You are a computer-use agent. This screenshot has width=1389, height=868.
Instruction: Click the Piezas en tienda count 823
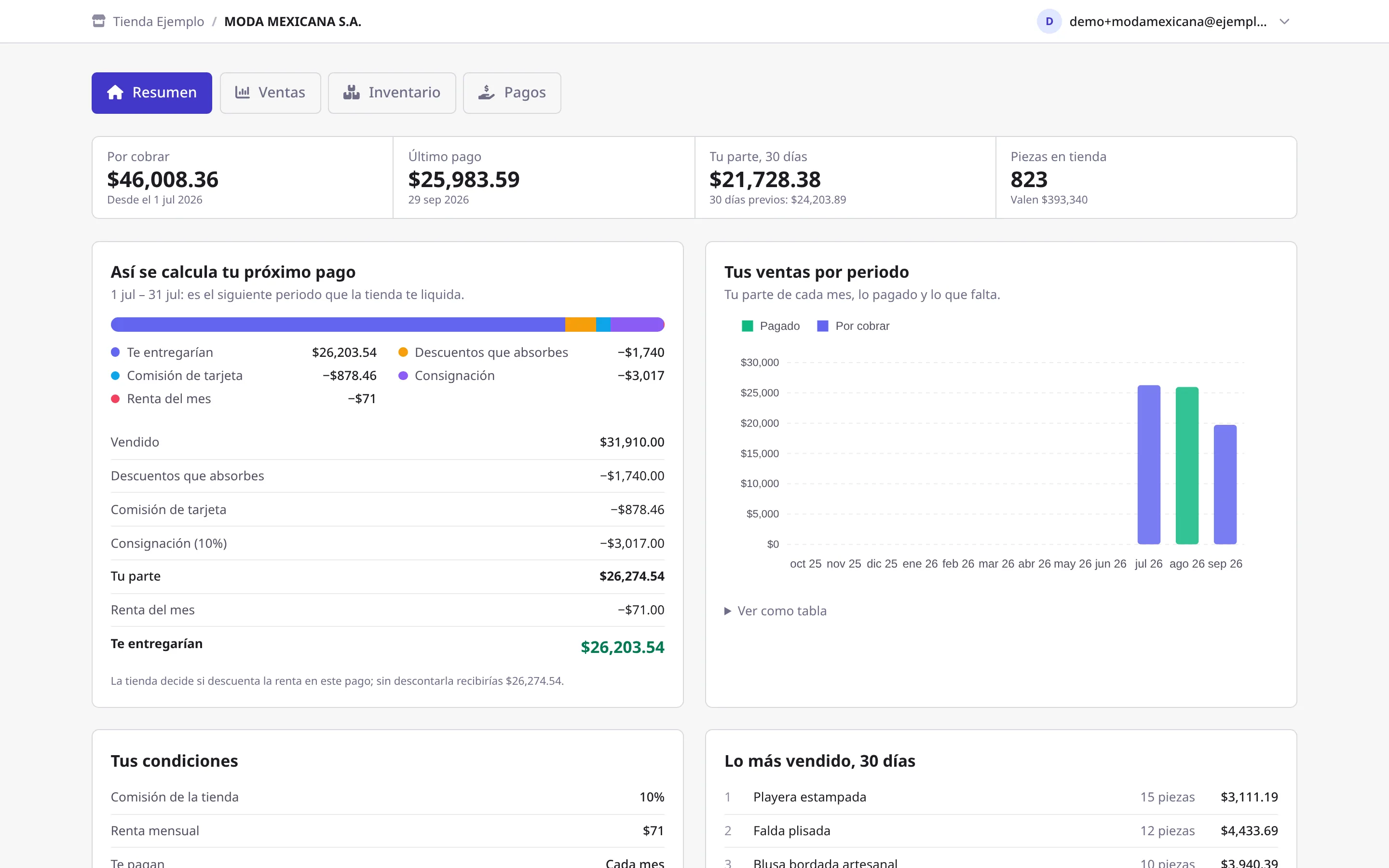coord(1029,180)
